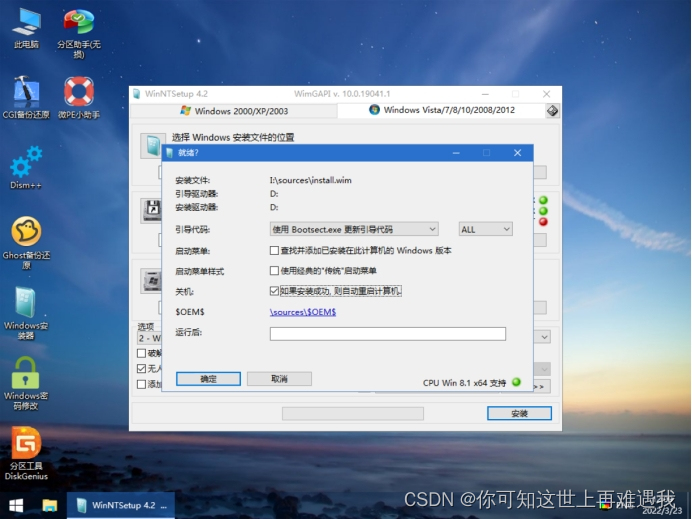Screen dimensions: 692x519
Task: Switch to the Windows 2000/XP/2003 tab
Action: (x=234, y=111)
